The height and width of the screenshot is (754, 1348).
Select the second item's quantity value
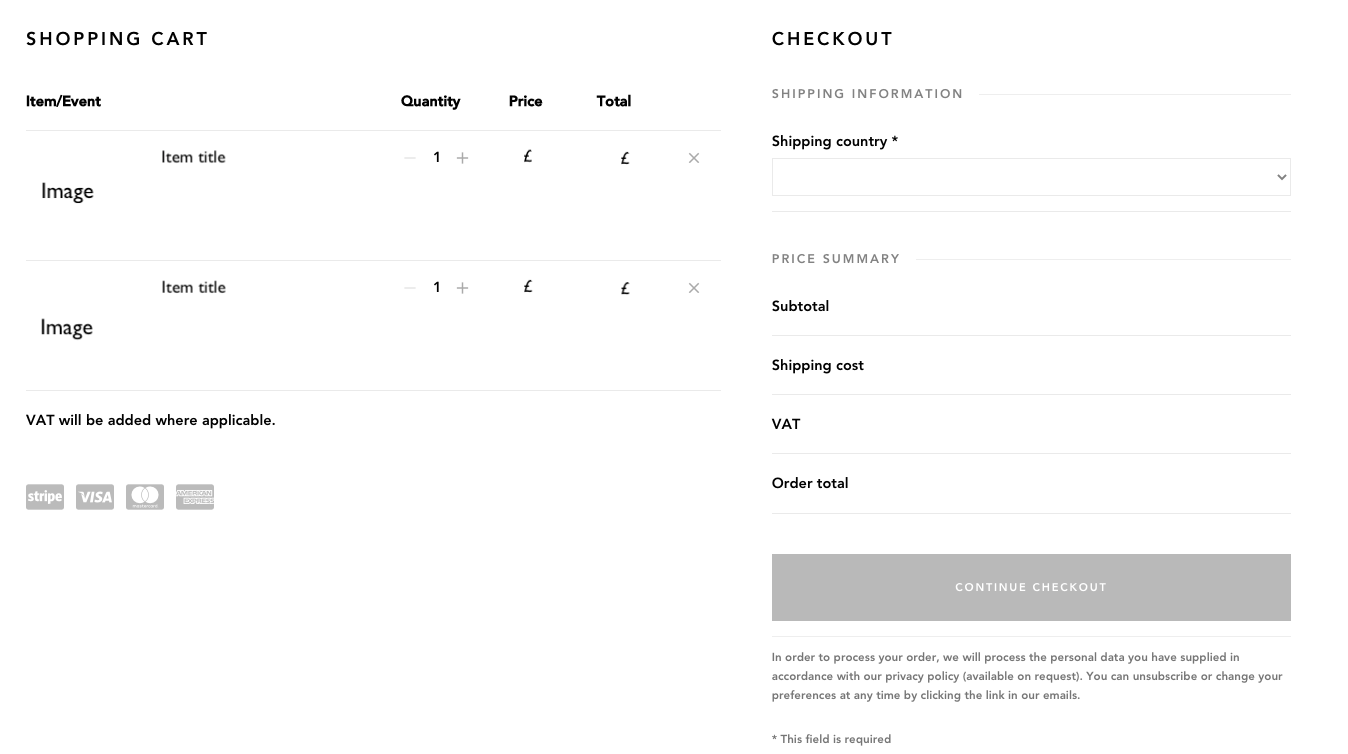pyautogui.click(x=436, y=287)
